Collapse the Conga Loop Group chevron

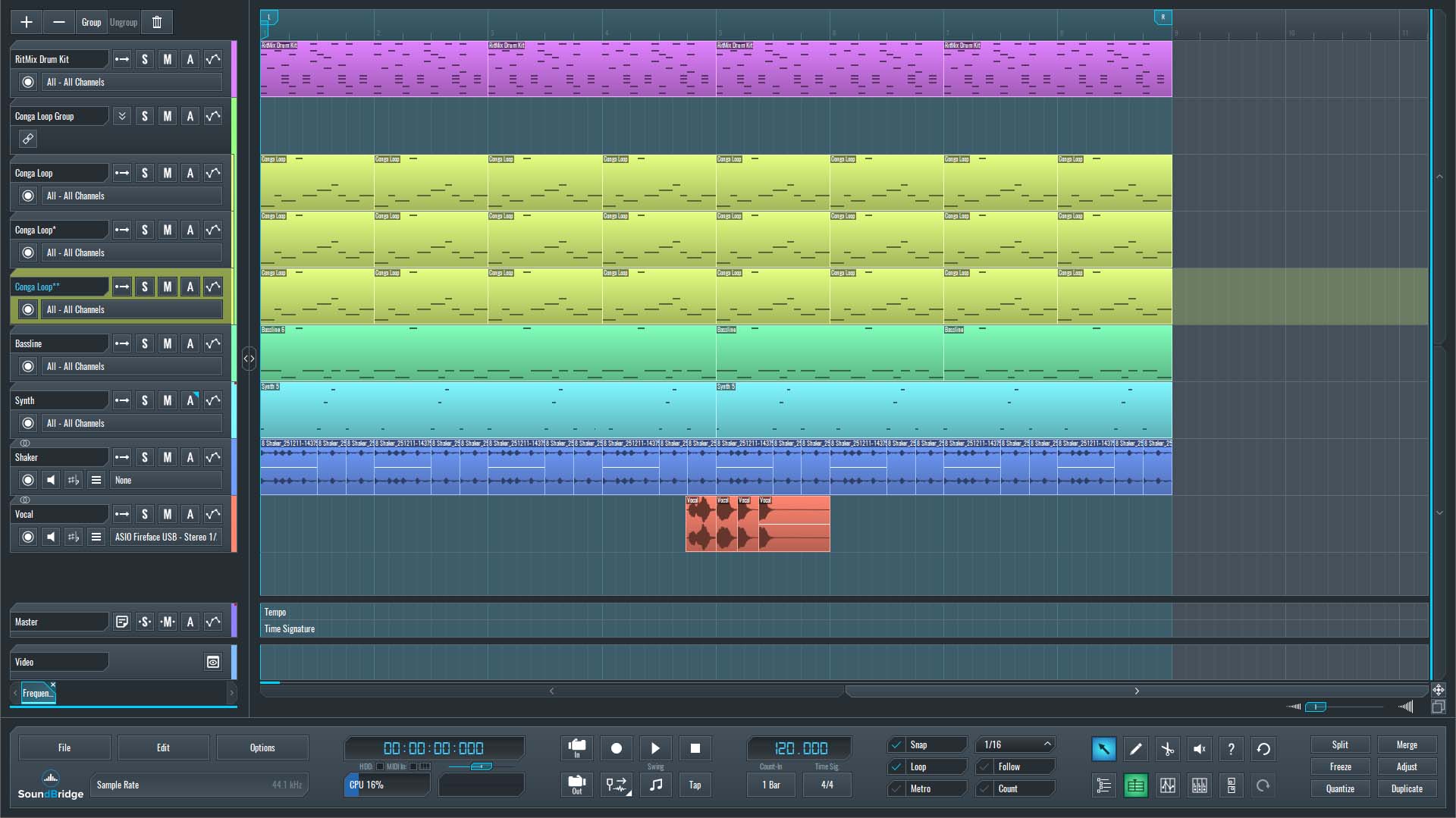click(x=121, y=116)
